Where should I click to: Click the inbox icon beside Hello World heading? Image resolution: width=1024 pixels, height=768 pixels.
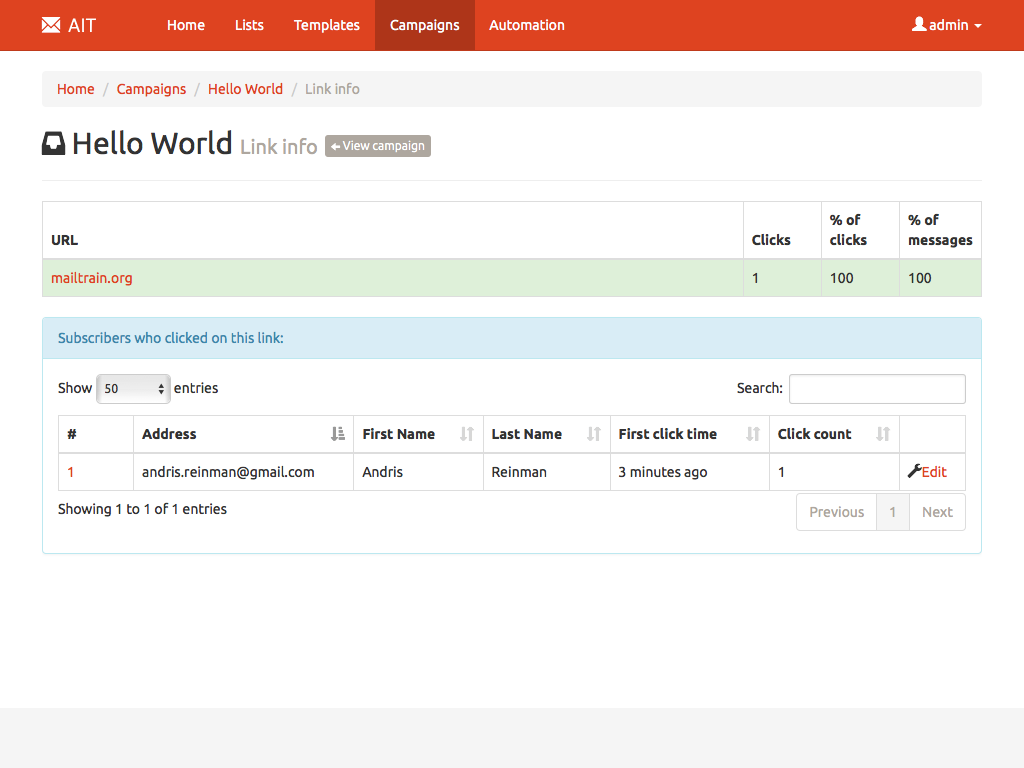pos(53,144)
